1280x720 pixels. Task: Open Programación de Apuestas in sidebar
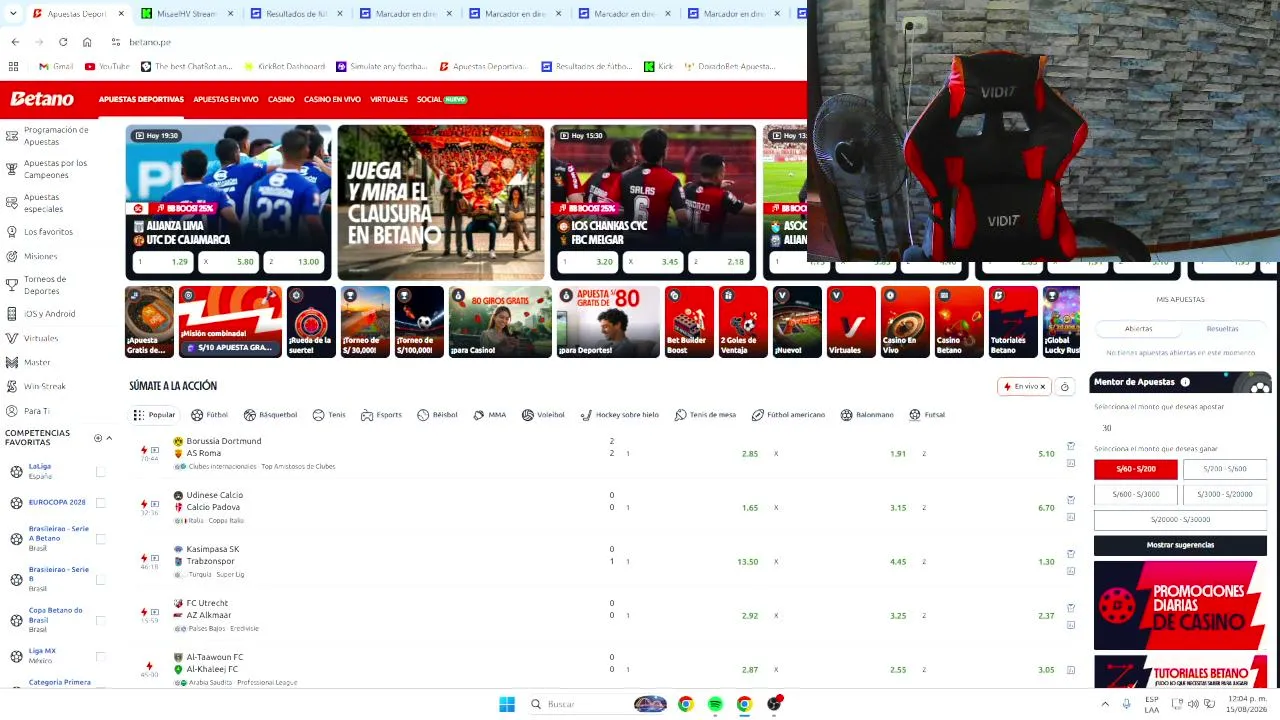tap(56, 135)
